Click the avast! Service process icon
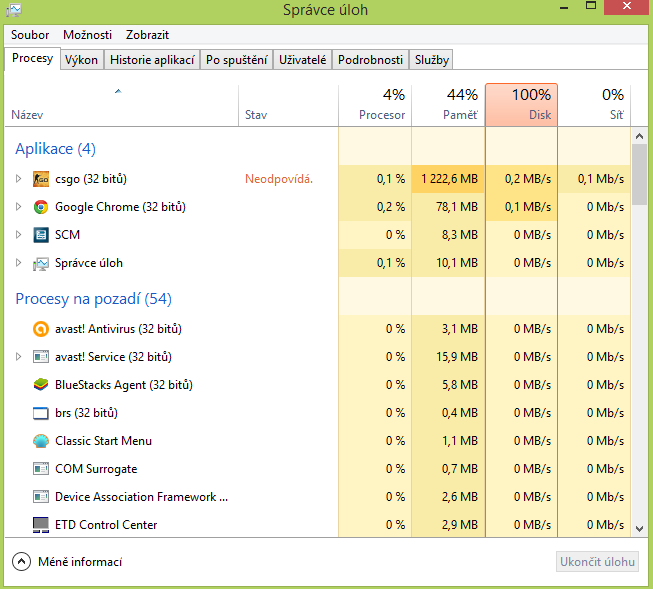Image resolution: width=653 pixels, height=589 pixels. [x=41, y=357]
